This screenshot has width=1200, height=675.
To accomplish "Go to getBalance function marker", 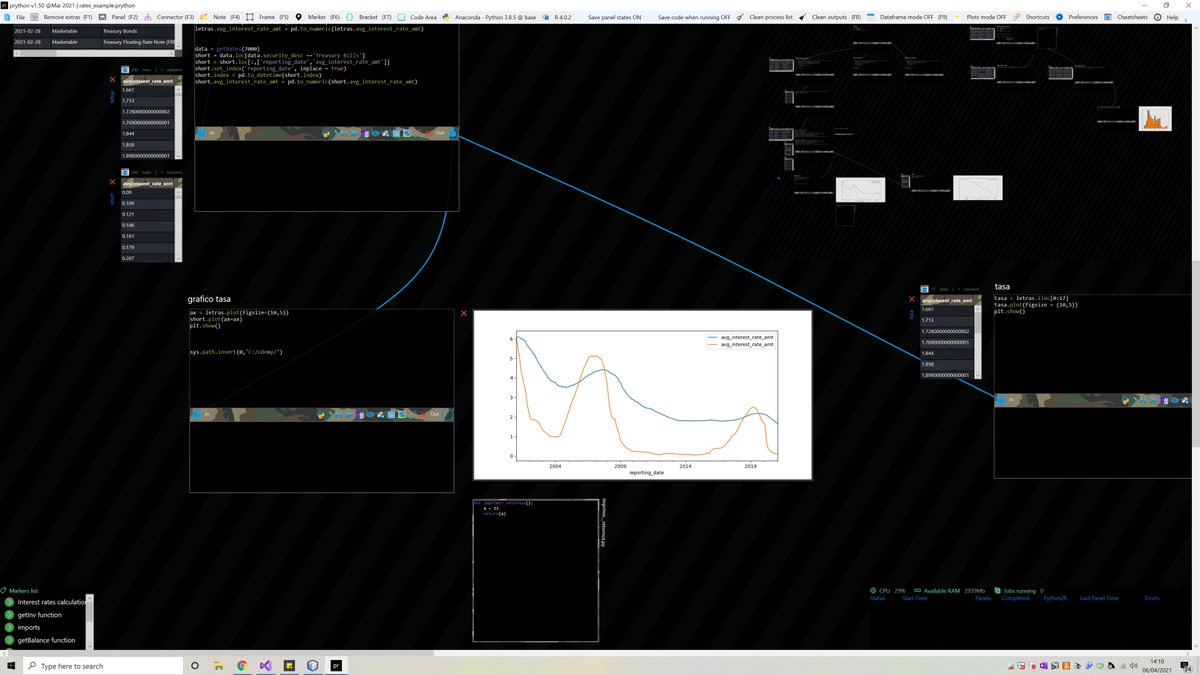I will pos(40,640).
